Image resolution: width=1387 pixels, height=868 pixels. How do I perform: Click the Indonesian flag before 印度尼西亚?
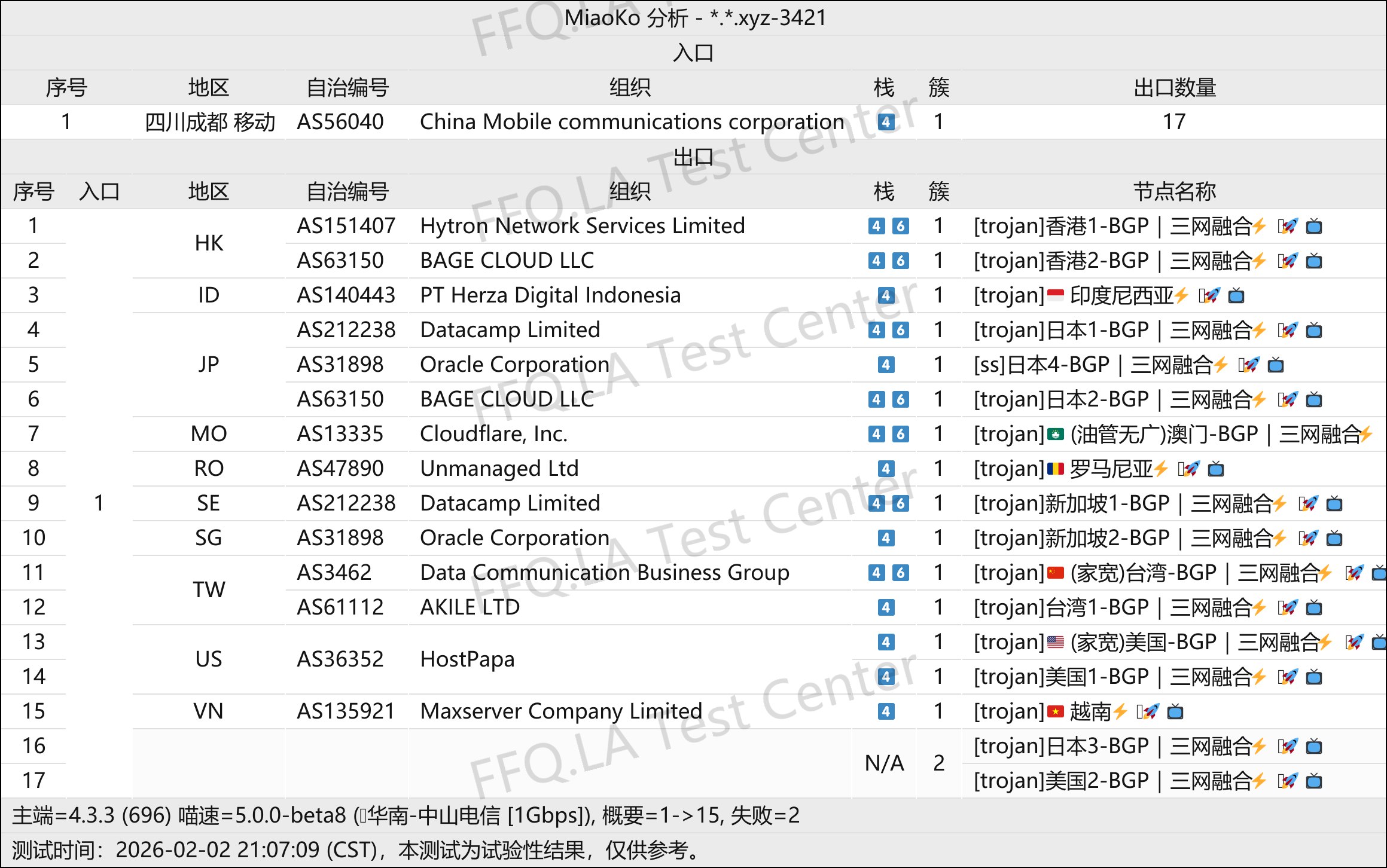click(1056, 295)
